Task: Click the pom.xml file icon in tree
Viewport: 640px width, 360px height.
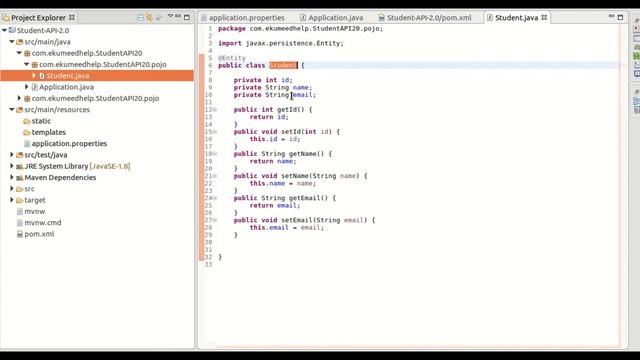Action: 20,234
